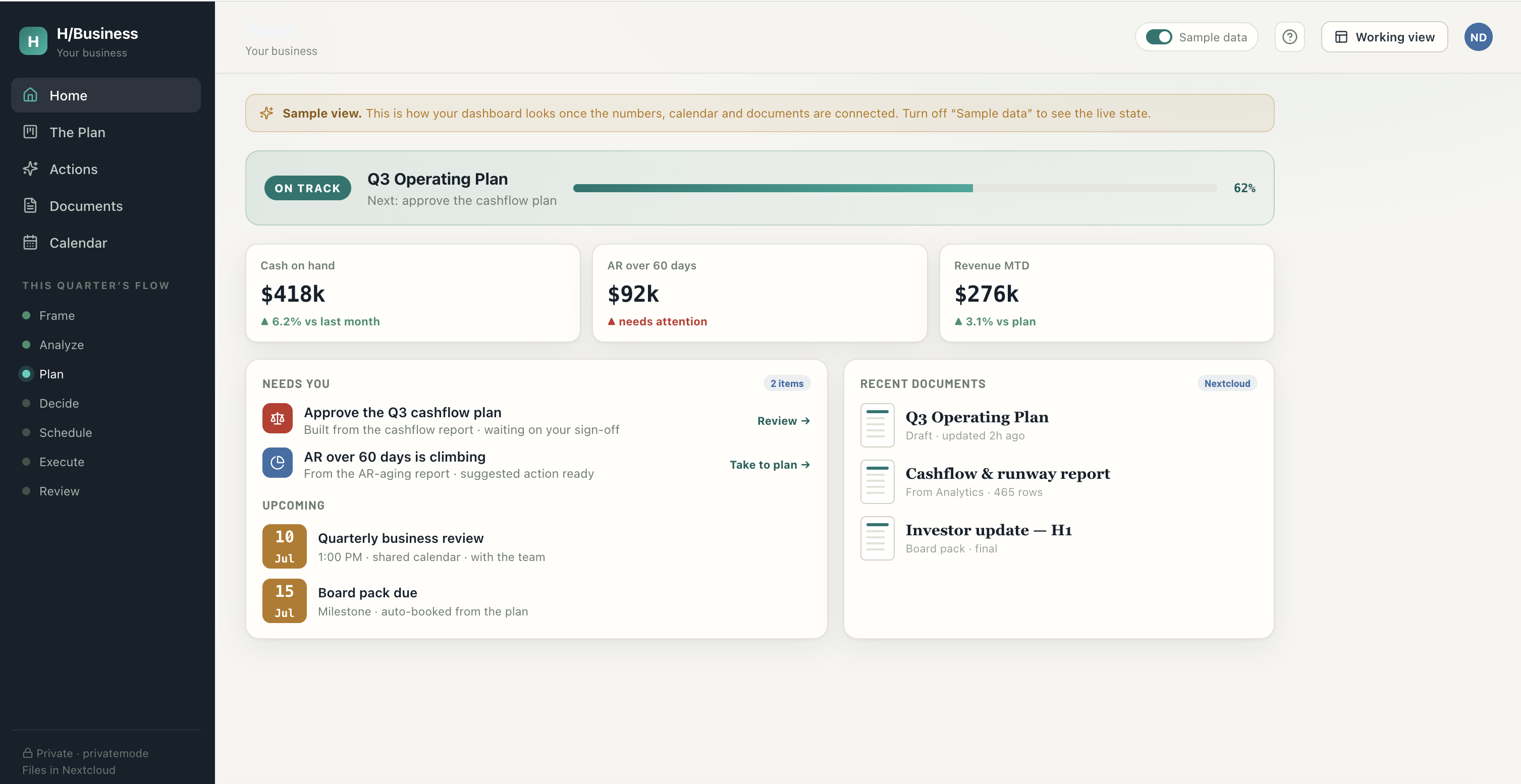This screenshot has height=784, width=1521.
Task: Click Quarterly business review event title
Action: [400, 538]
